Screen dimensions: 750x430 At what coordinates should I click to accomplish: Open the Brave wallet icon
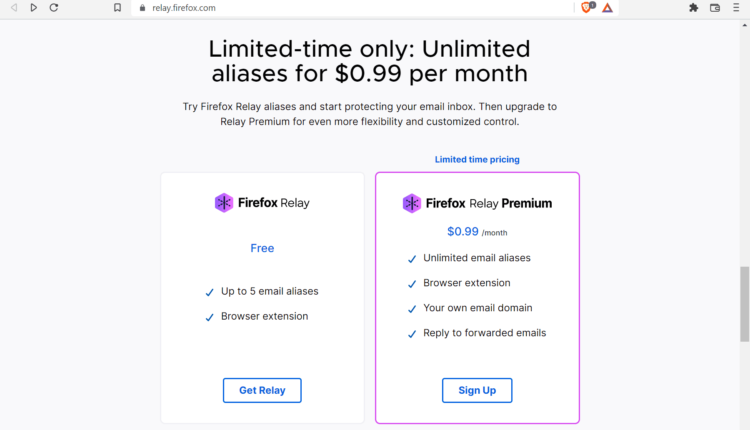point(715,8)
